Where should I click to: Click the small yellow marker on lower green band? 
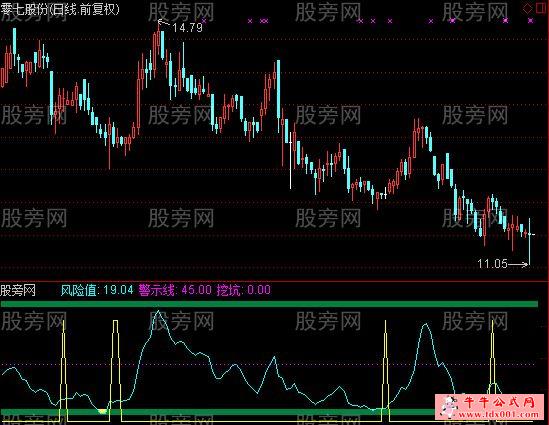102,411
